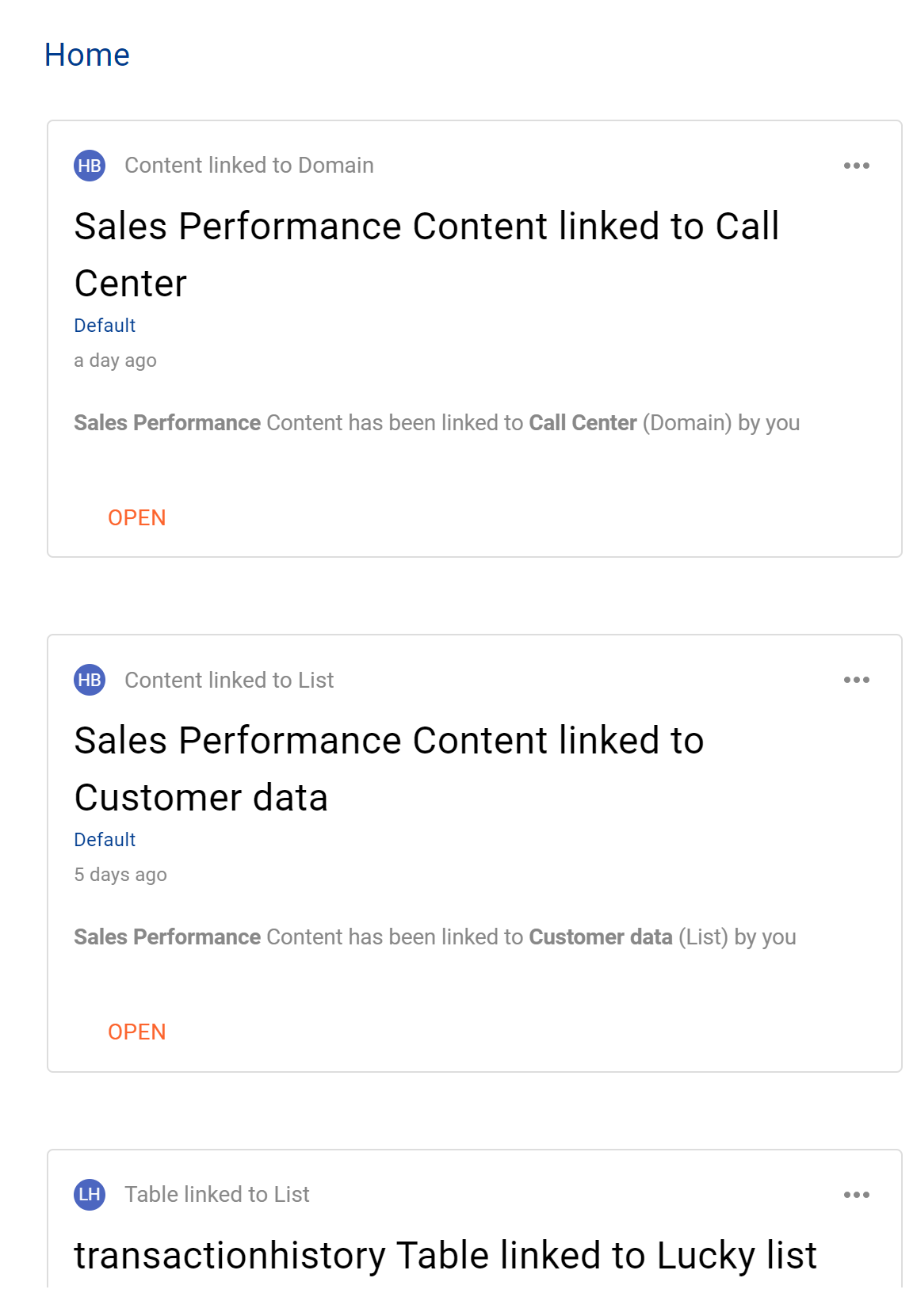
Task: Click 'Table linked to List' label
Action: tap(216, 1194)
